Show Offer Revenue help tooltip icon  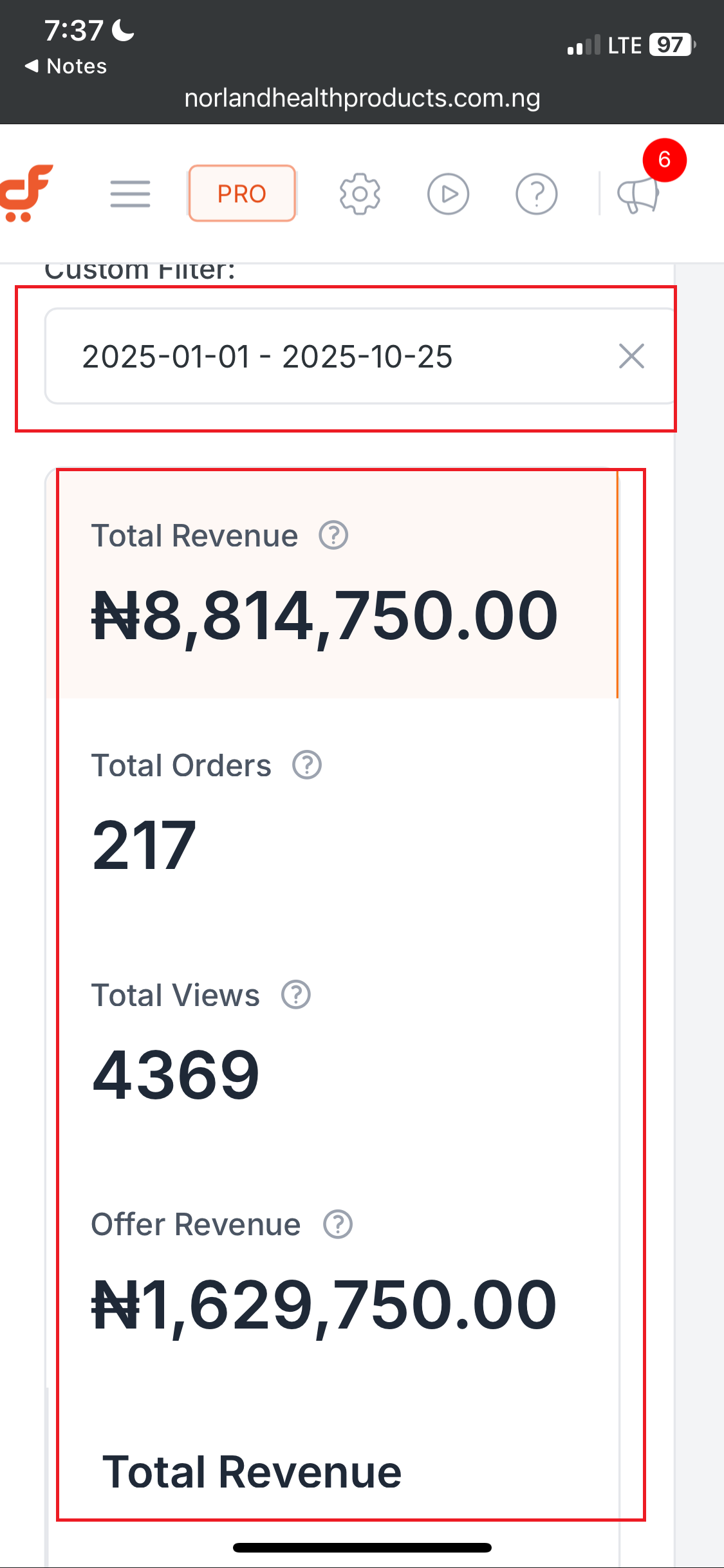(338, 1224)
